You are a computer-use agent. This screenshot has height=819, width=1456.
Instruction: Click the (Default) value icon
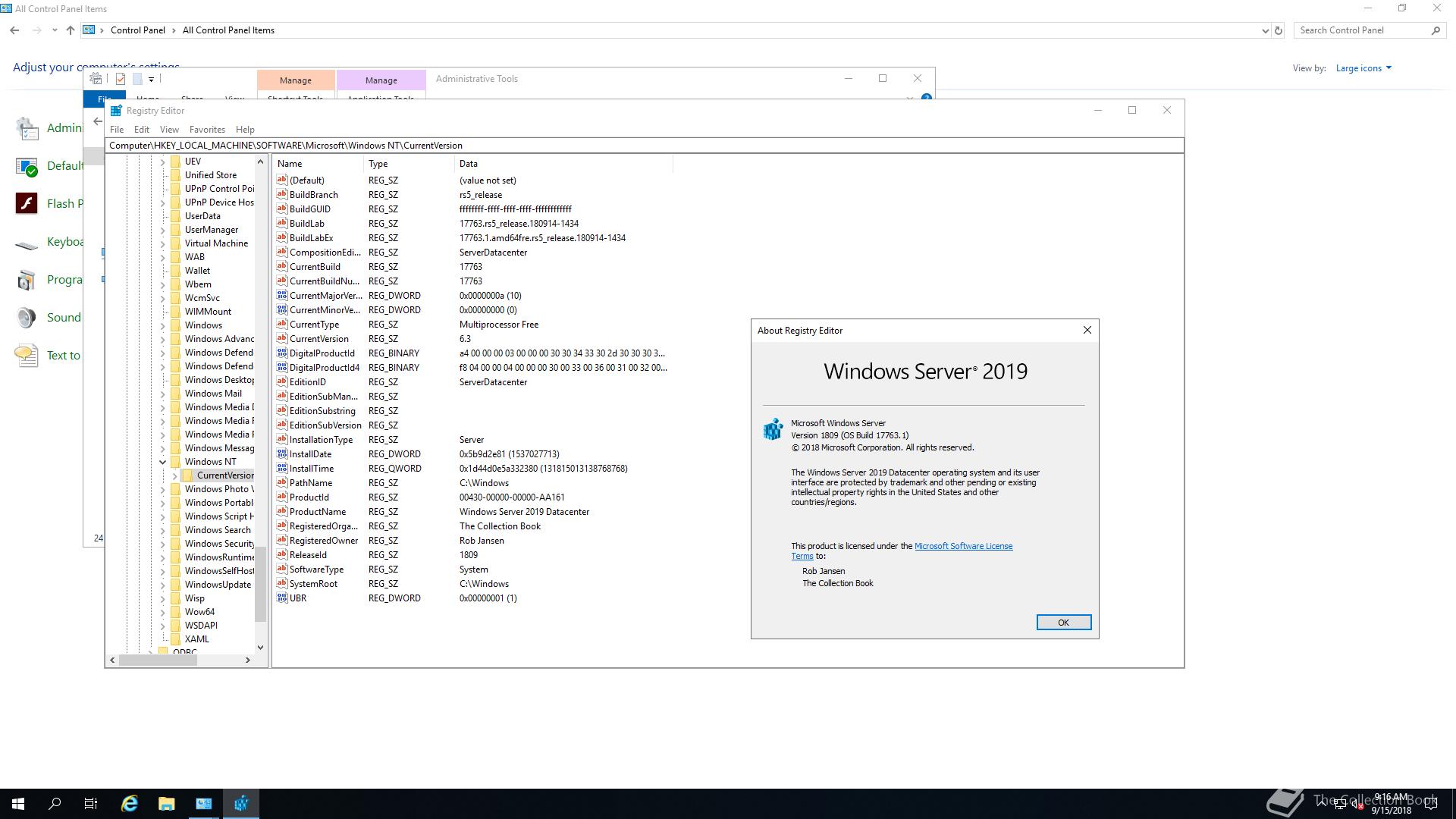click(x=282, y=180)
